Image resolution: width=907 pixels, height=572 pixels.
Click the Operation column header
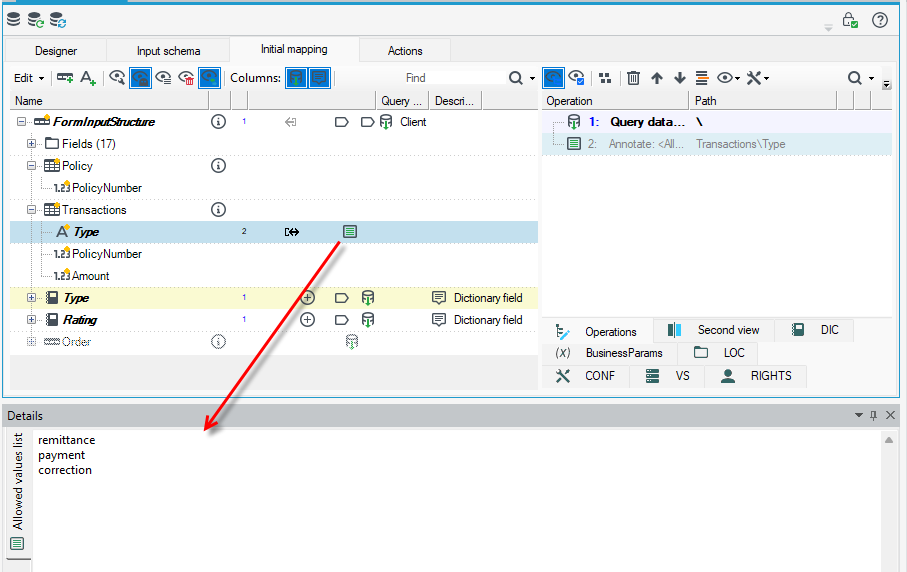coord(615,101)
